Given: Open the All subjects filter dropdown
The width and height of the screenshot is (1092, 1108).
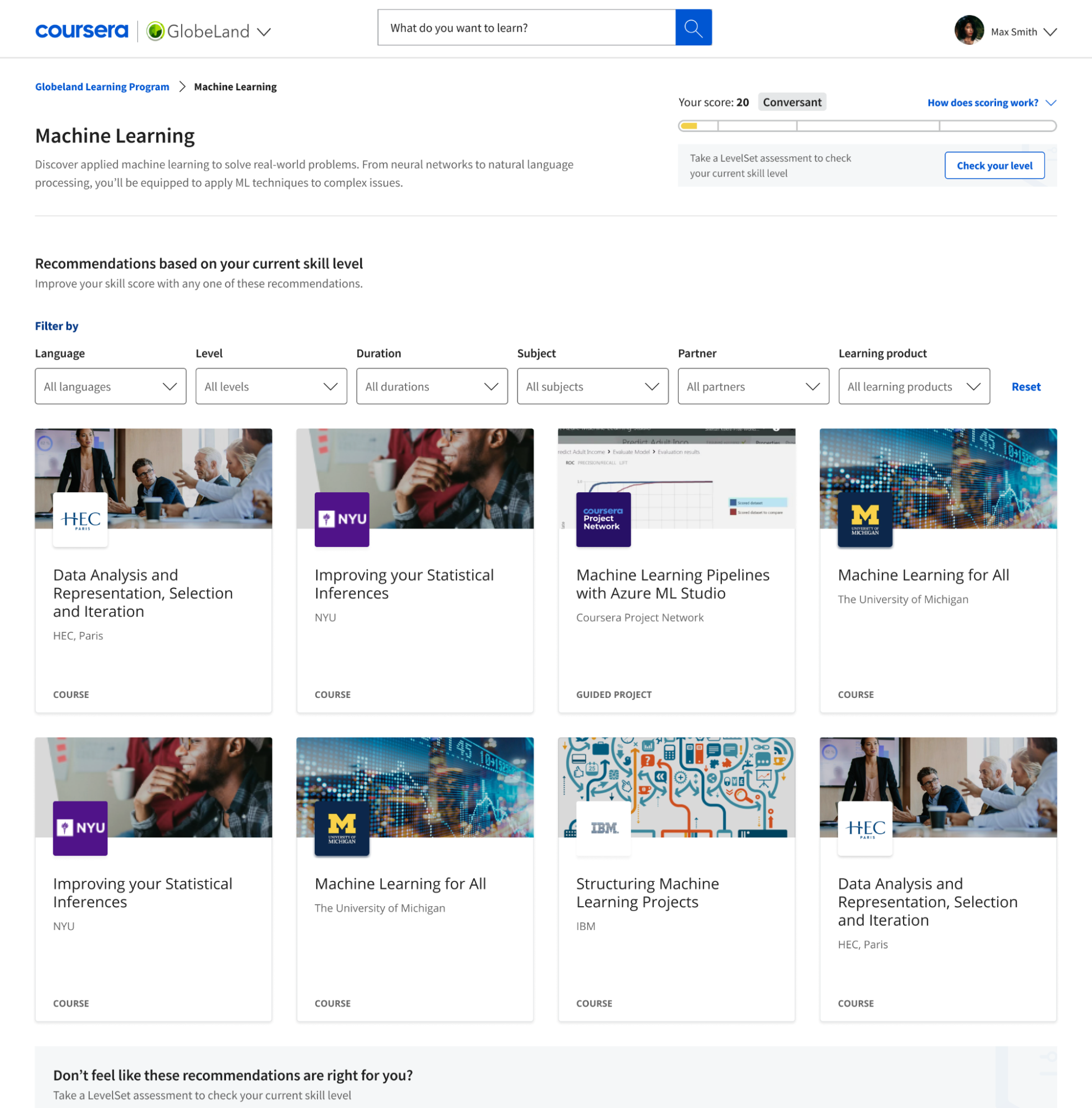Looking at the screenshot, I should 592,386.
